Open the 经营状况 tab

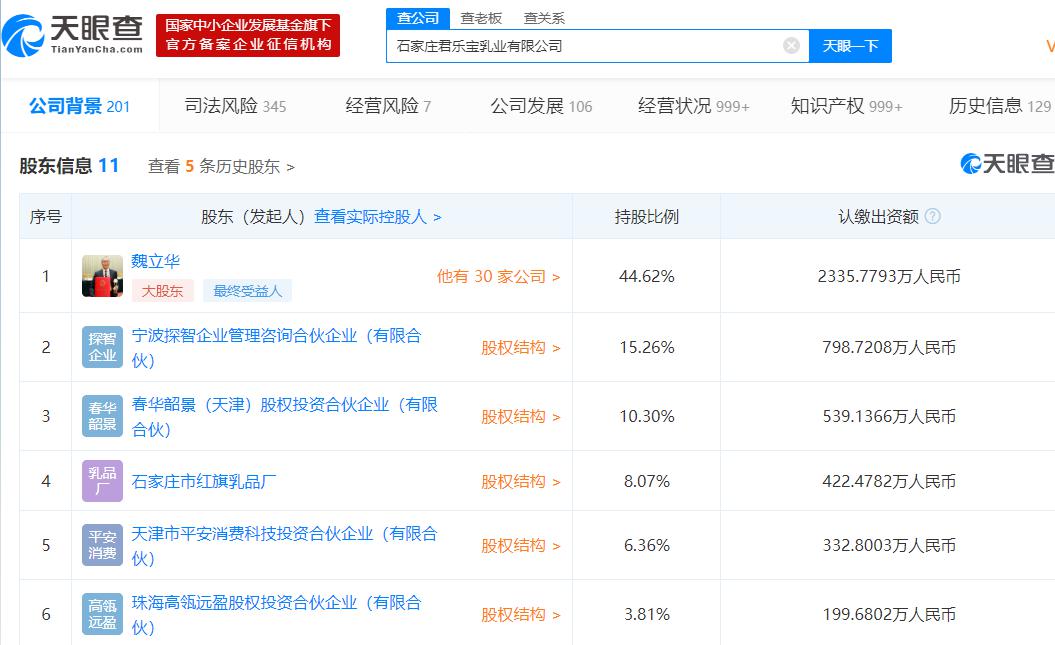pyautogui.click(x=694, y=106)
